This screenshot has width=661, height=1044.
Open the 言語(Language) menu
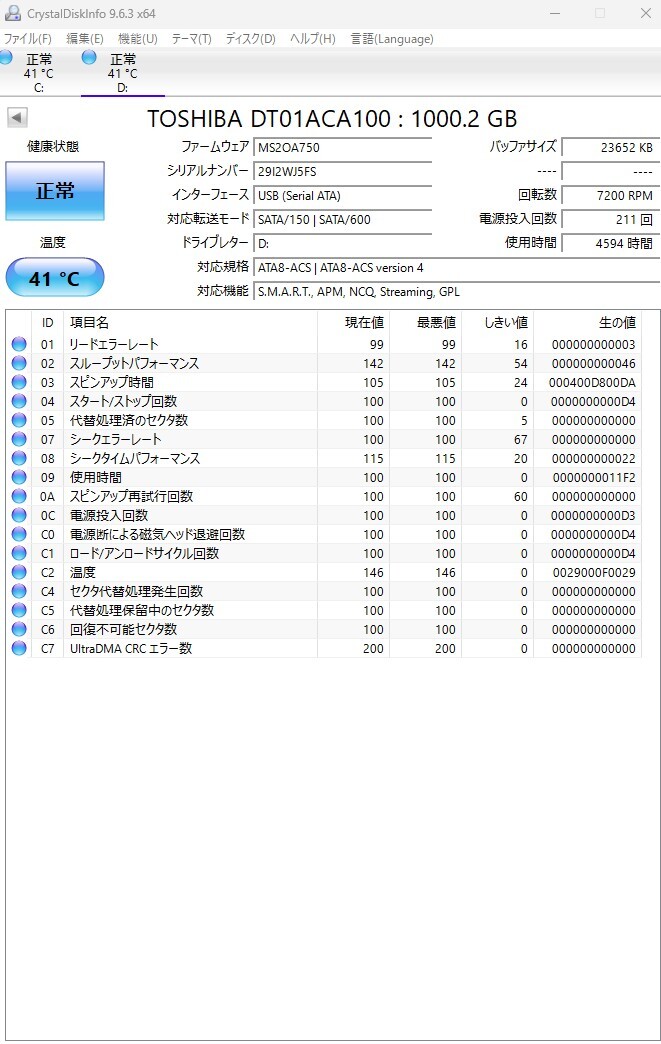coord(392,39)
